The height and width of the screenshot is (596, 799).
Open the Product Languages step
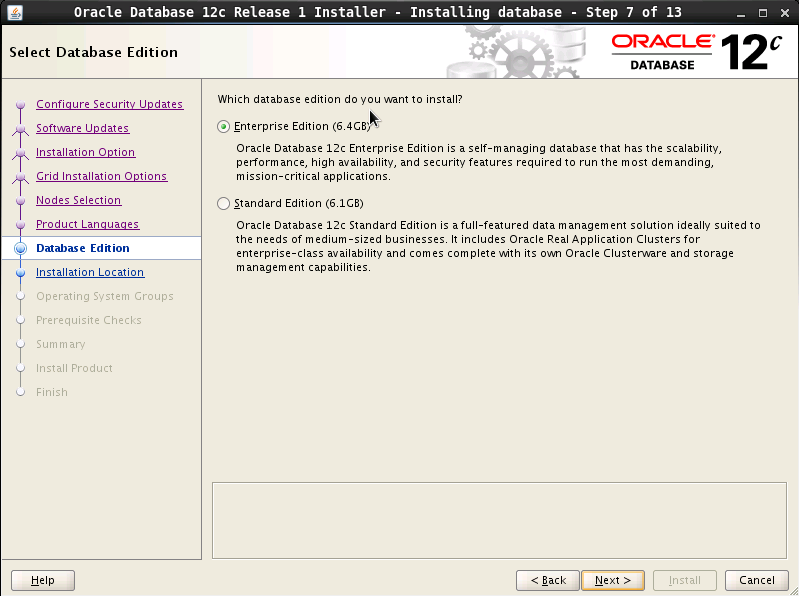pos(87,224)
